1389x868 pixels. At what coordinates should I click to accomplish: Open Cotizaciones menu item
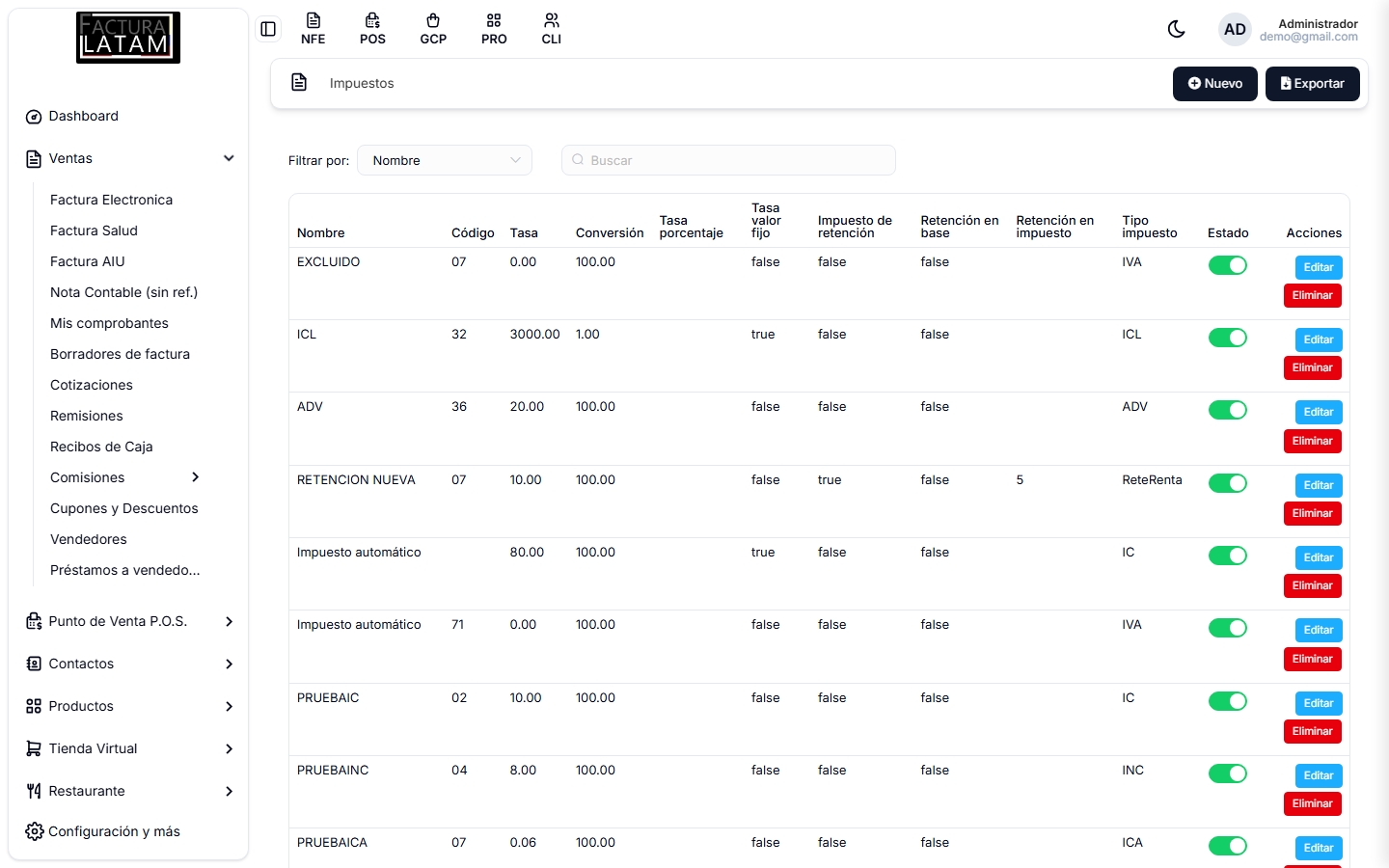(92, 385)
